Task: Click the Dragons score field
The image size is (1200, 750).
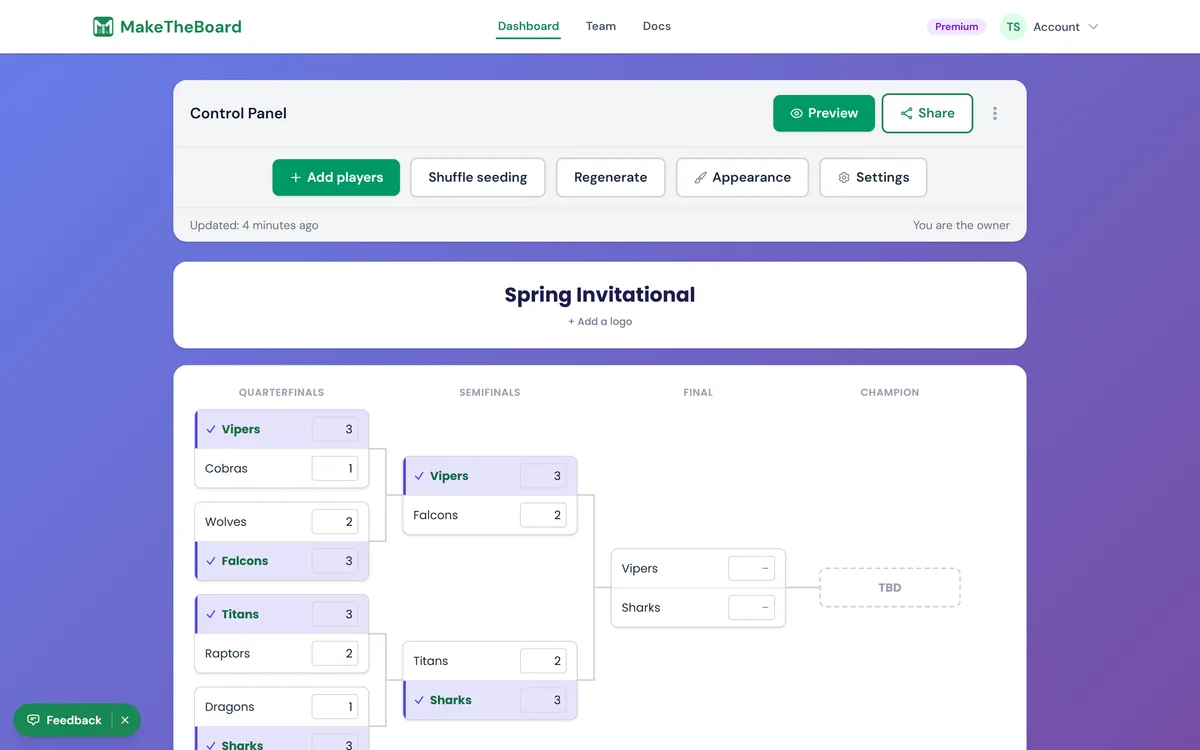Action: (335, 706)
